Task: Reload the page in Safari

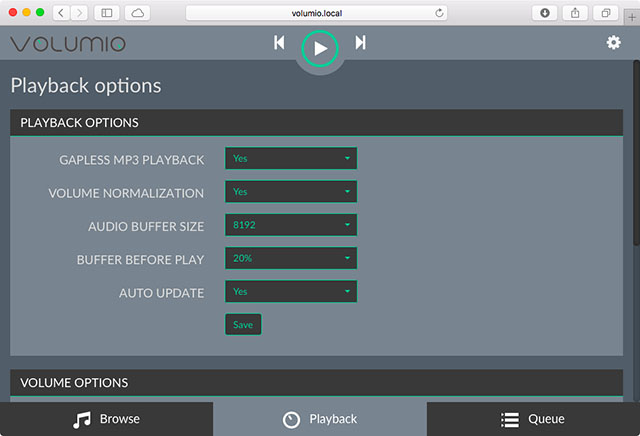Action: 440,13
